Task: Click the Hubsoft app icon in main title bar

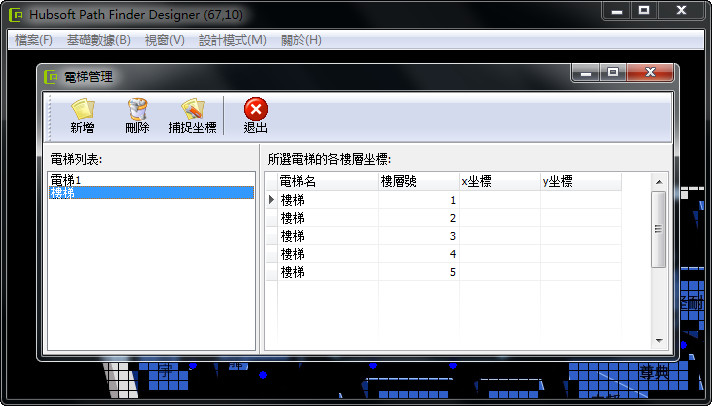Action: [16, 15]
